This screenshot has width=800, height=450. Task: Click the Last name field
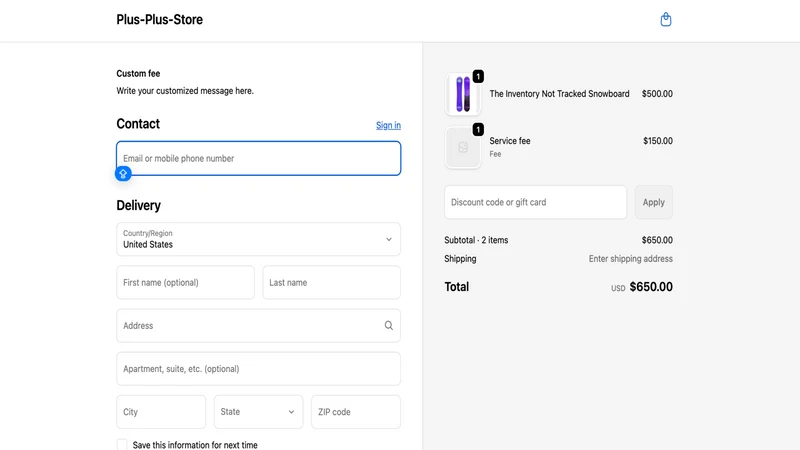point(332,282)
